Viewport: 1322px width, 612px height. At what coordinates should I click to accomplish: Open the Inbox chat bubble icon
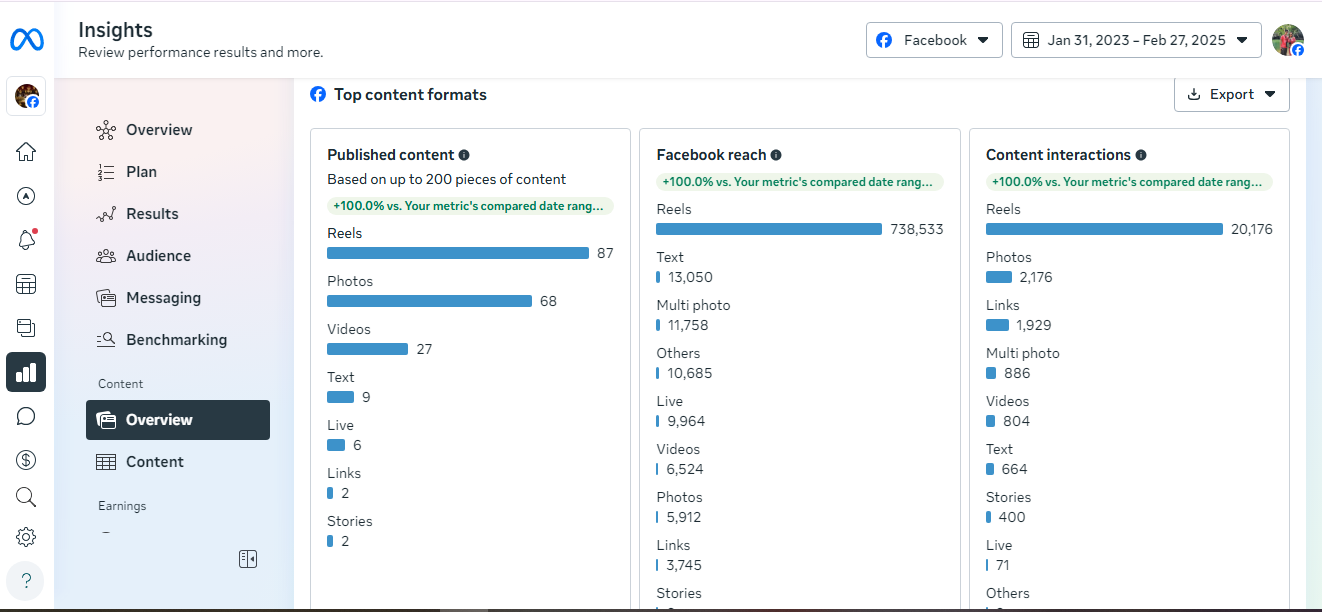click(x=26, y=416)
